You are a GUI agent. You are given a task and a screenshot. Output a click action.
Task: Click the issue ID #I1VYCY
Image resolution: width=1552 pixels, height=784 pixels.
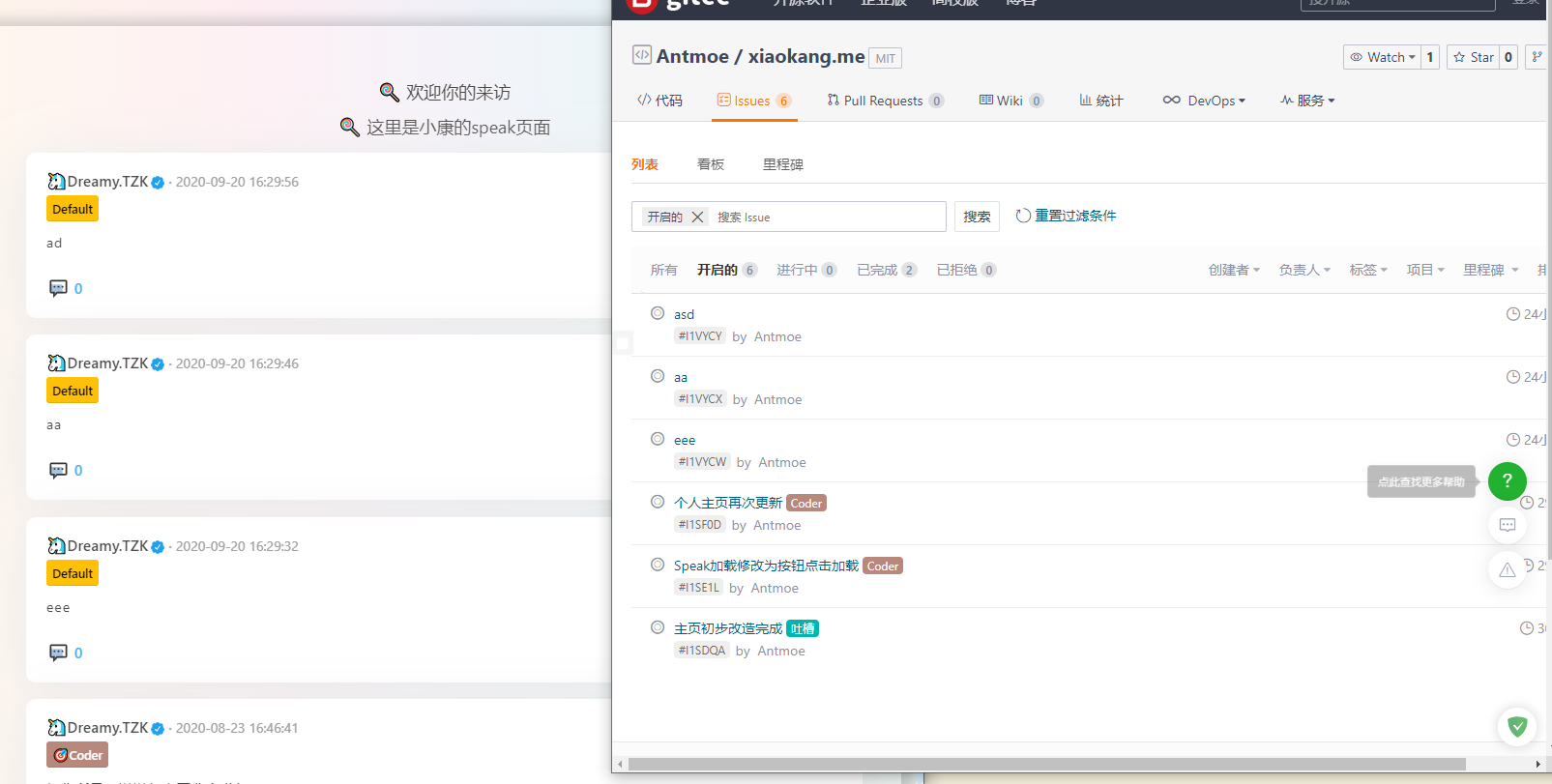click(700, 336)
